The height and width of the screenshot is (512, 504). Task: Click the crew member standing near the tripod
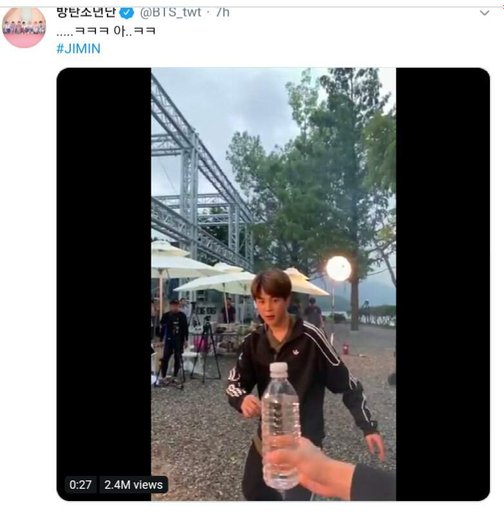coord(173,342)
